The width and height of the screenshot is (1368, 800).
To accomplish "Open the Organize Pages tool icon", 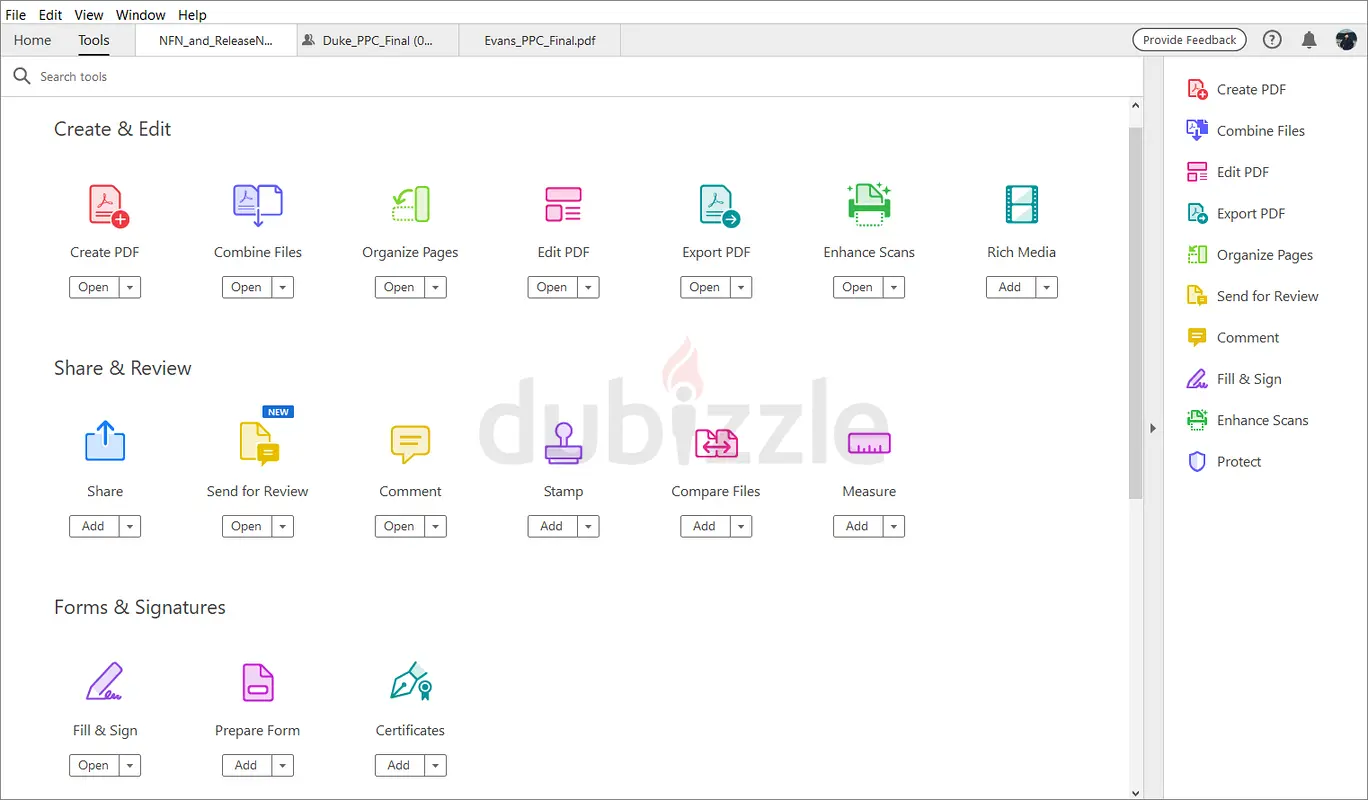I will 410,205.
